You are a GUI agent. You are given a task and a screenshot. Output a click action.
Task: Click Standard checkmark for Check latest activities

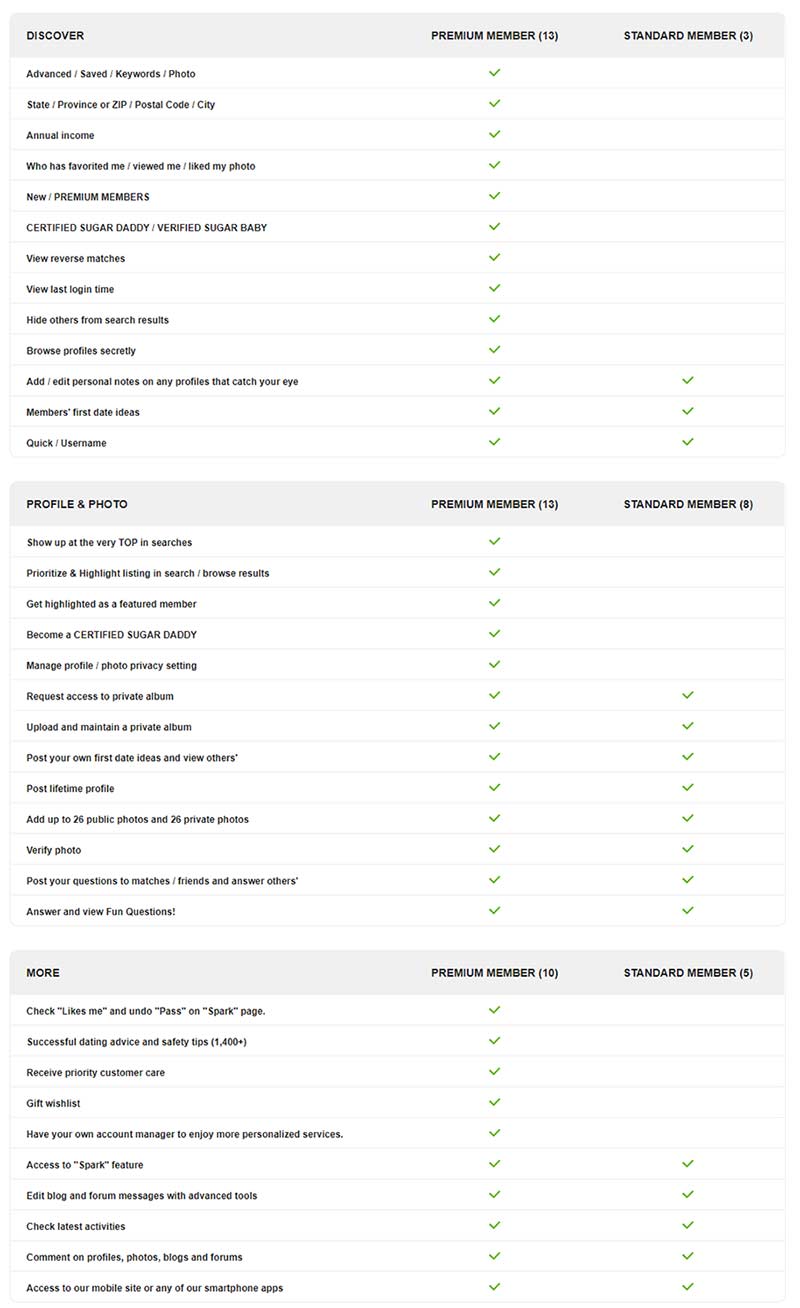(x=687, y=1226)
